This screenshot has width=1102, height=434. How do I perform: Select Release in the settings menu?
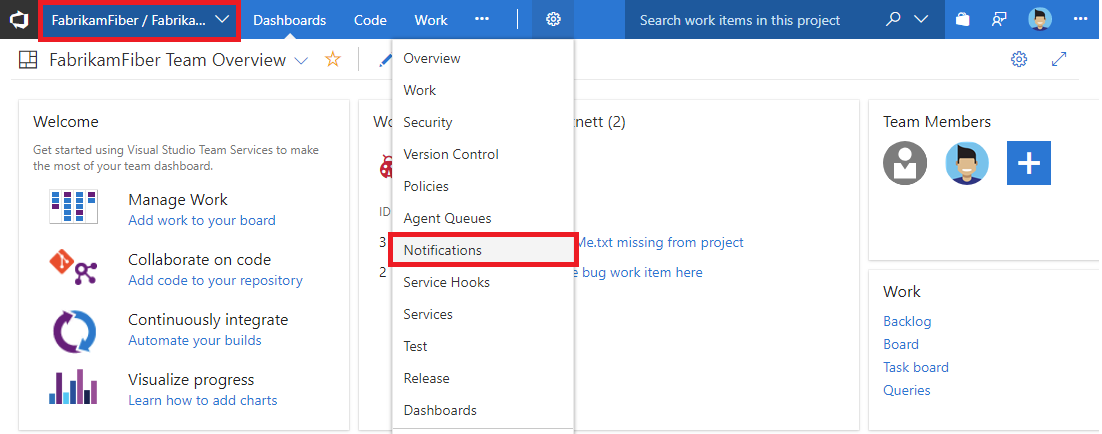483,378
